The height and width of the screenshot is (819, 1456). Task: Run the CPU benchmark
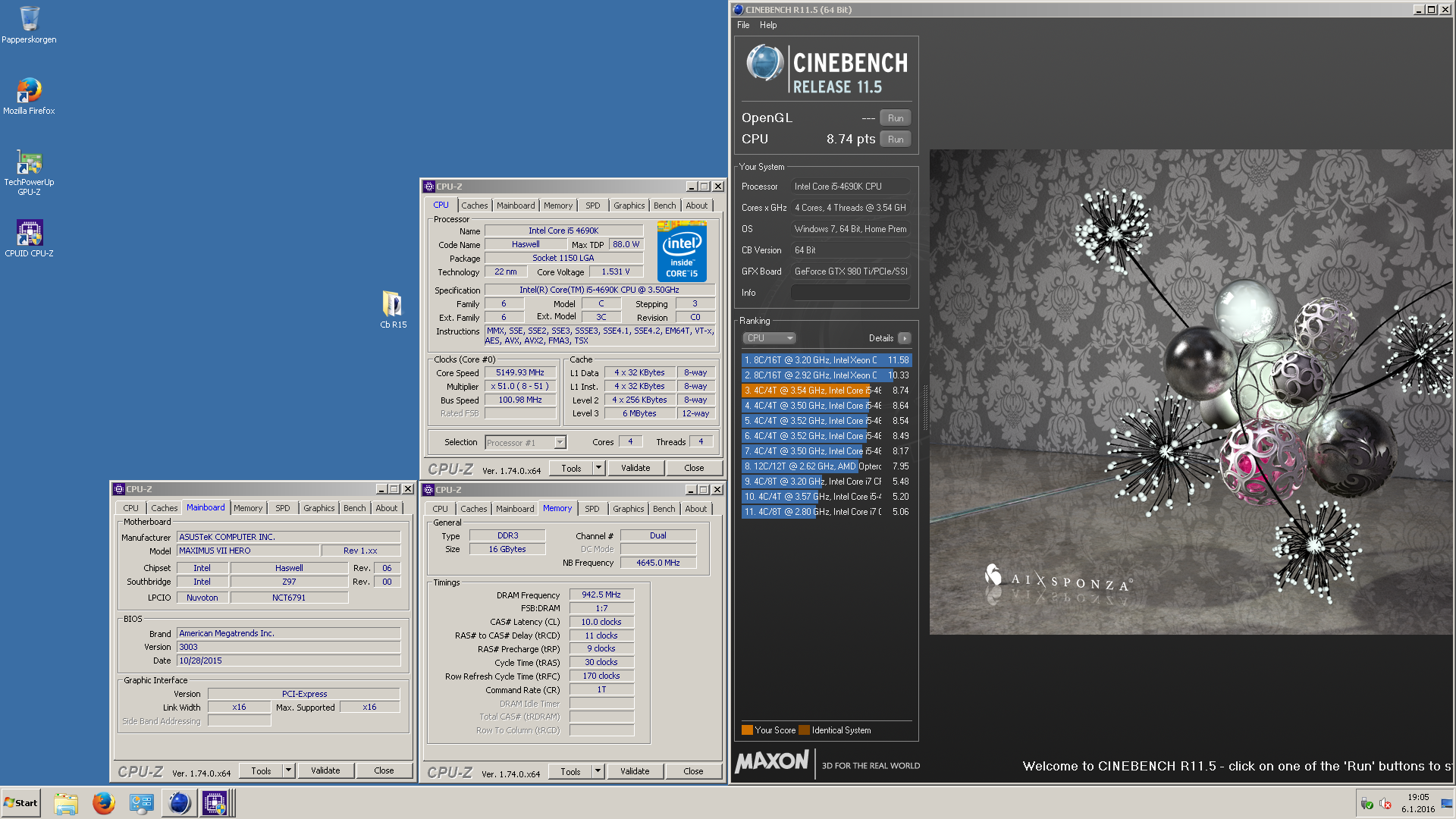896,140
